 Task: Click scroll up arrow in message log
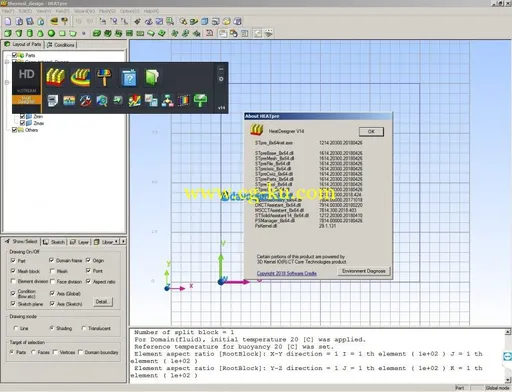click(508, 332)
